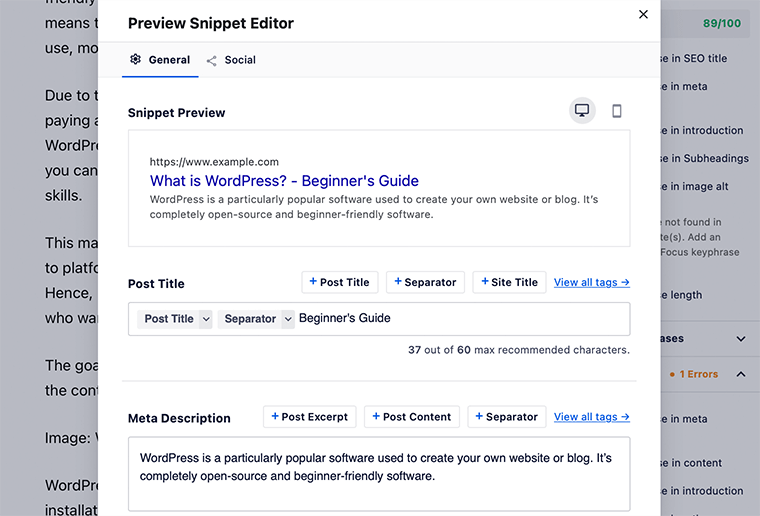Screen dimensions: 760x516
Task: Insert Post Content into Meta Description
Action: (411, 417)
